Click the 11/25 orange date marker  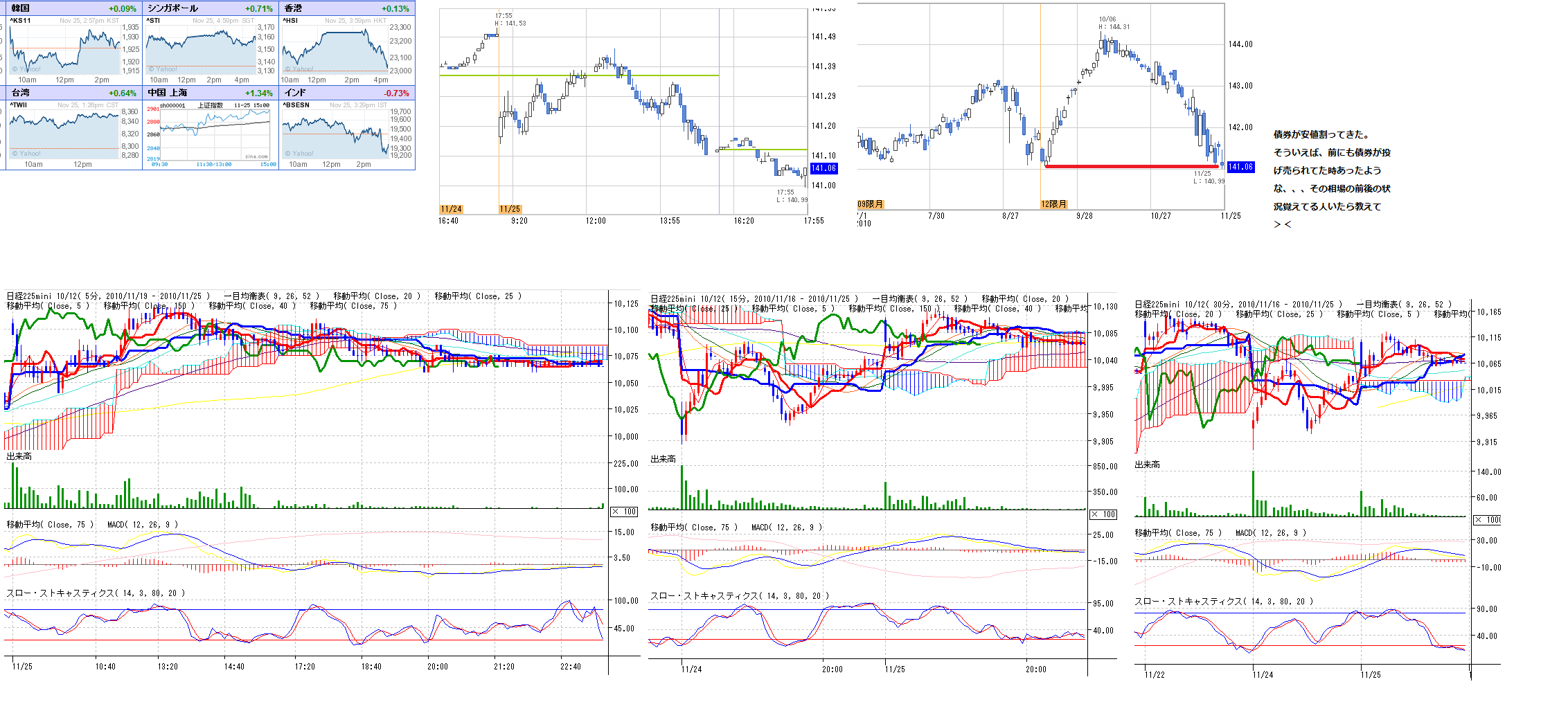(x=510, y=209)
